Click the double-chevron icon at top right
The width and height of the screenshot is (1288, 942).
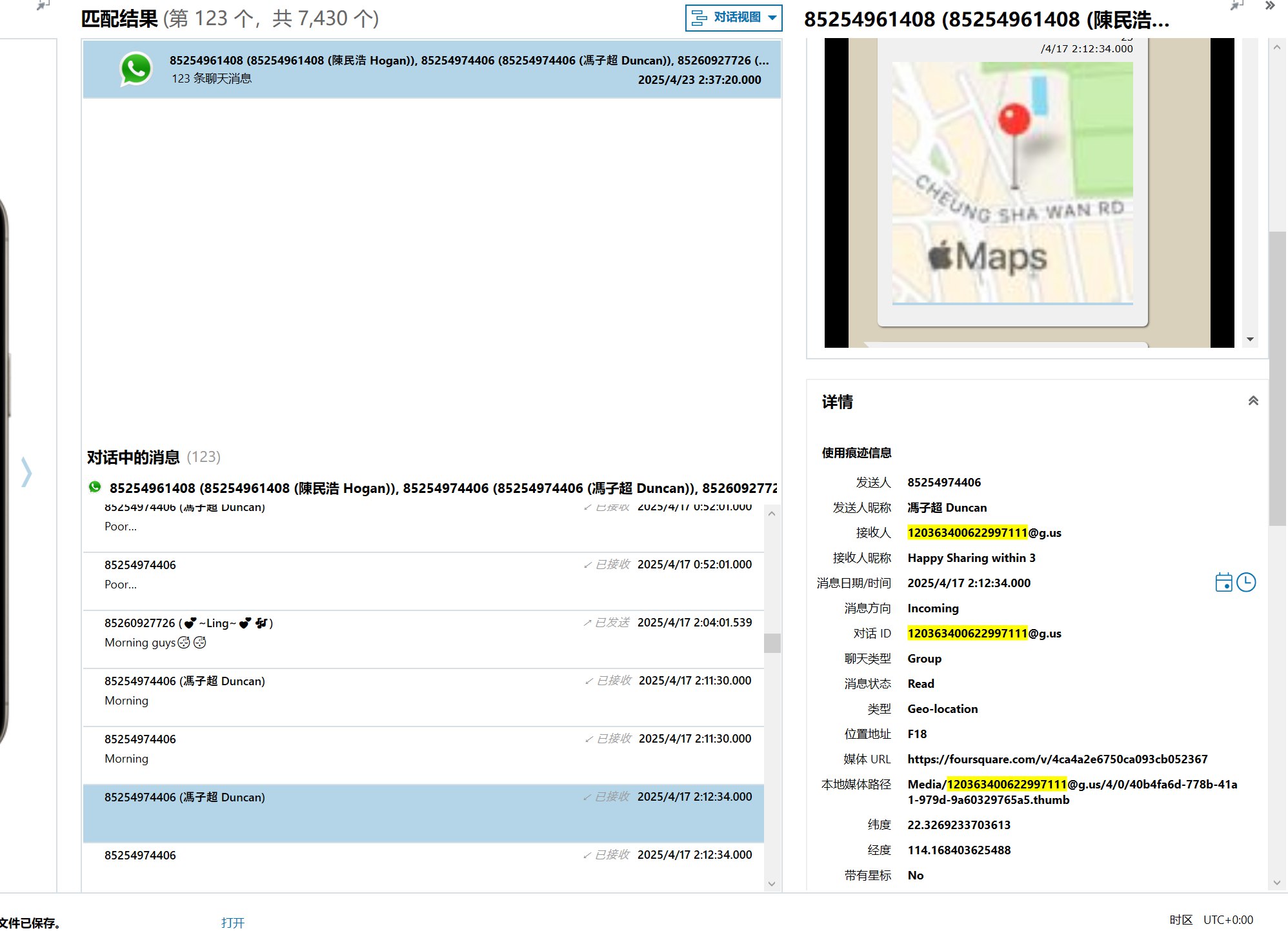tap(1270, 6)
